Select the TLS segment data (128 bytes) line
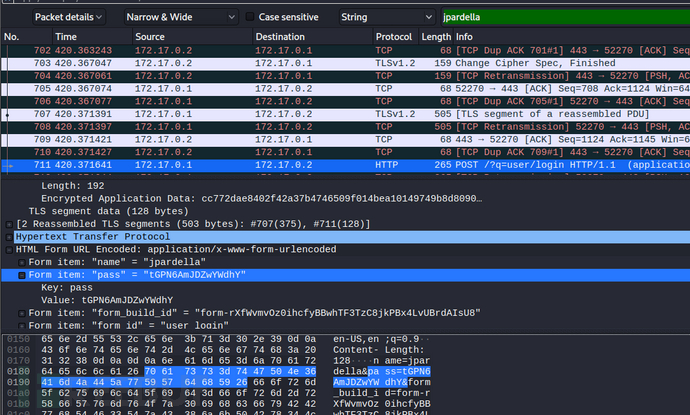The width and height of the screenshot is (690, 415). pyautogui.click(x=108, y=212)
